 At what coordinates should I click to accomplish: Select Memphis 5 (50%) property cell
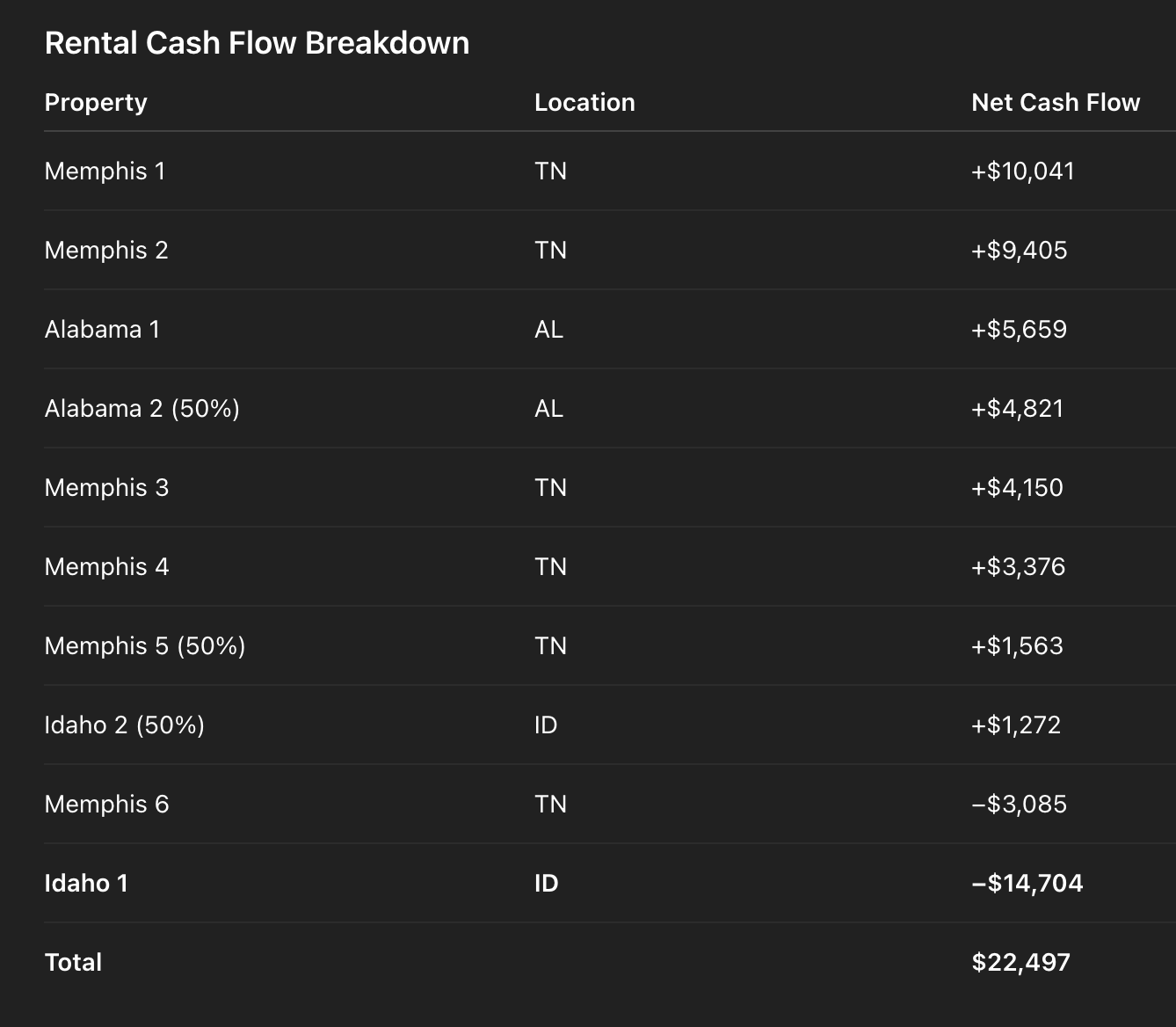click(144, 646)
